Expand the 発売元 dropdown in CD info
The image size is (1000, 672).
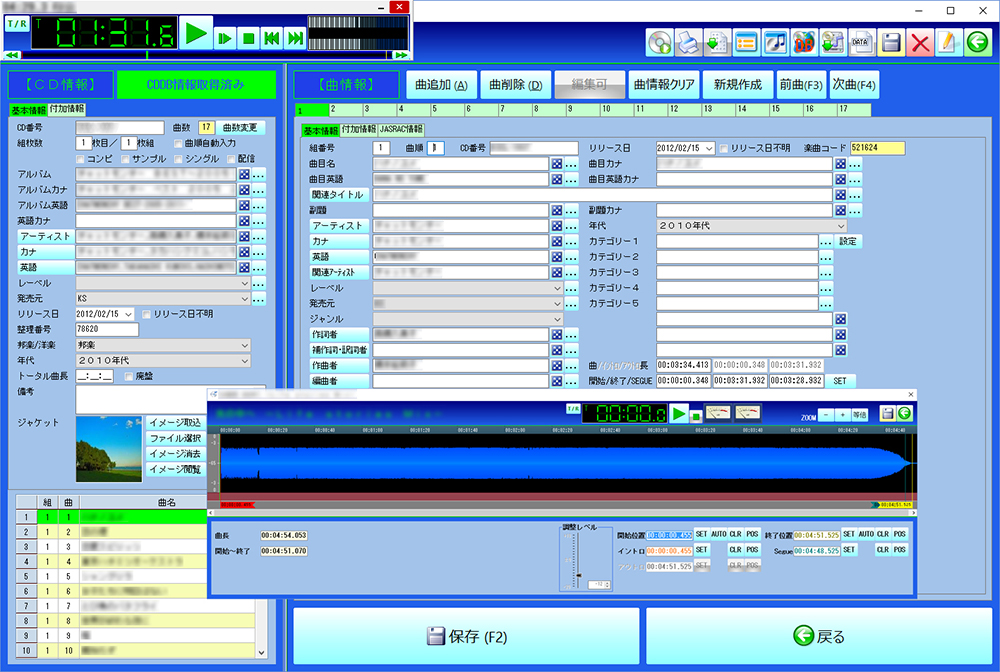(x=245, y=298)
